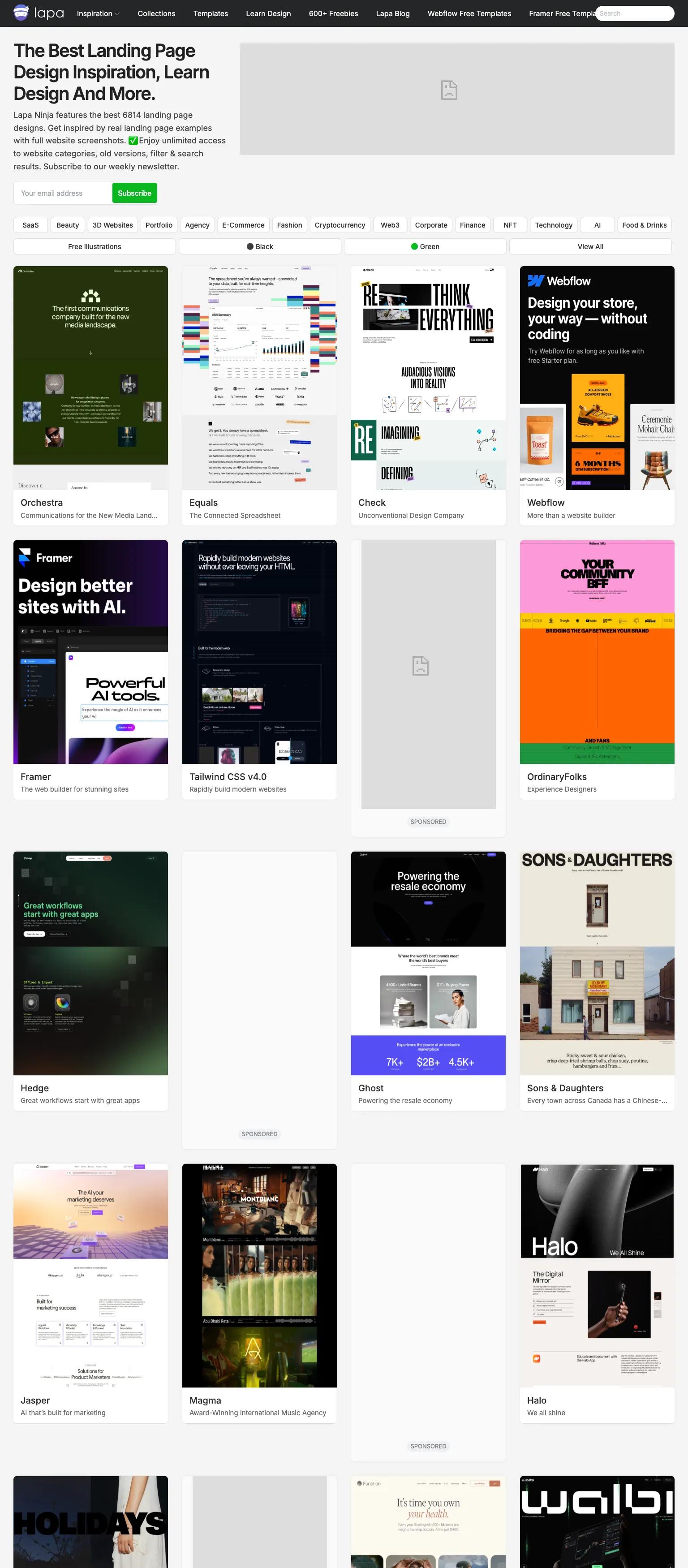Choose the E-Commerce tag
688x1568 pixels.
243,225
